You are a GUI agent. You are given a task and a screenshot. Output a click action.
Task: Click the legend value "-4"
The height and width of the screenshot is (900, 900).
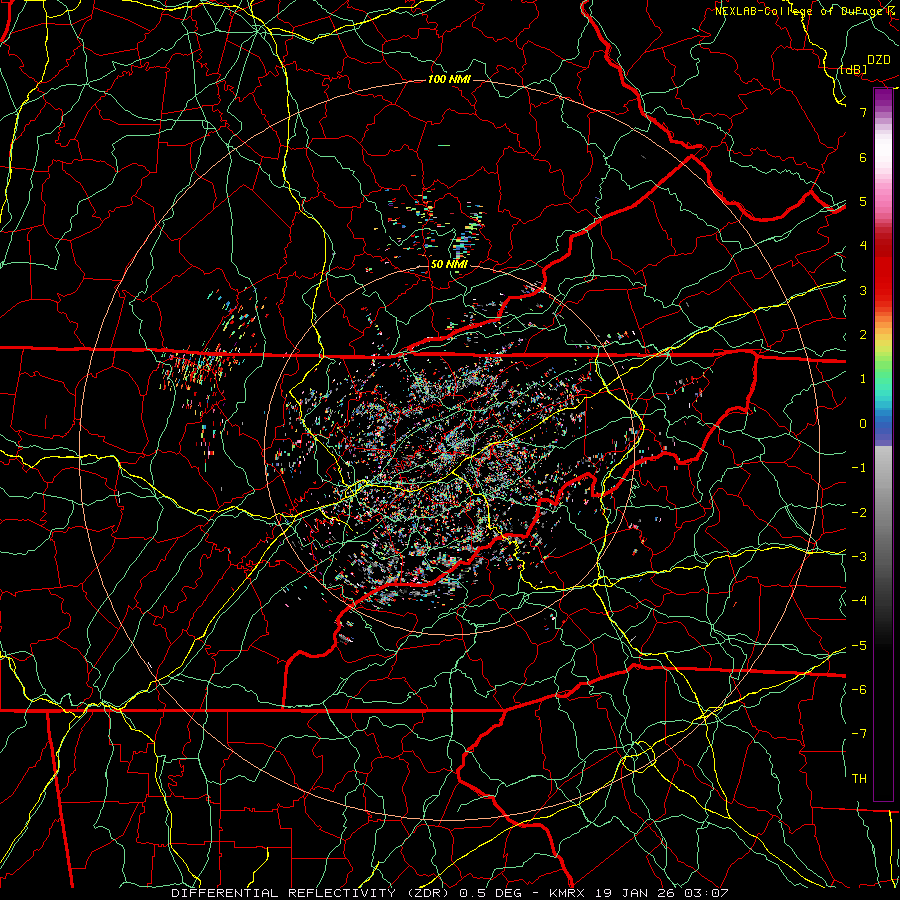pos(859,600)
